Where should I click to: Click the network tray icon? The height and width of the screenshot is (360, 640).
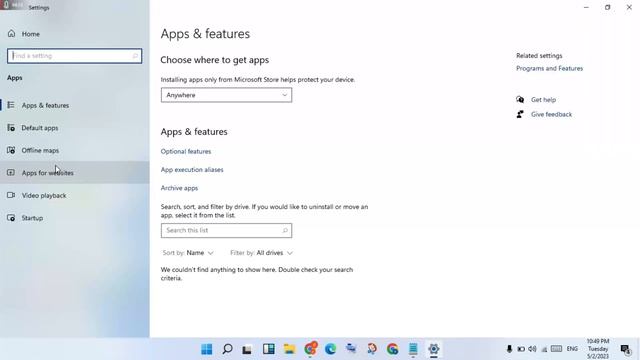[x=544, y=349]
